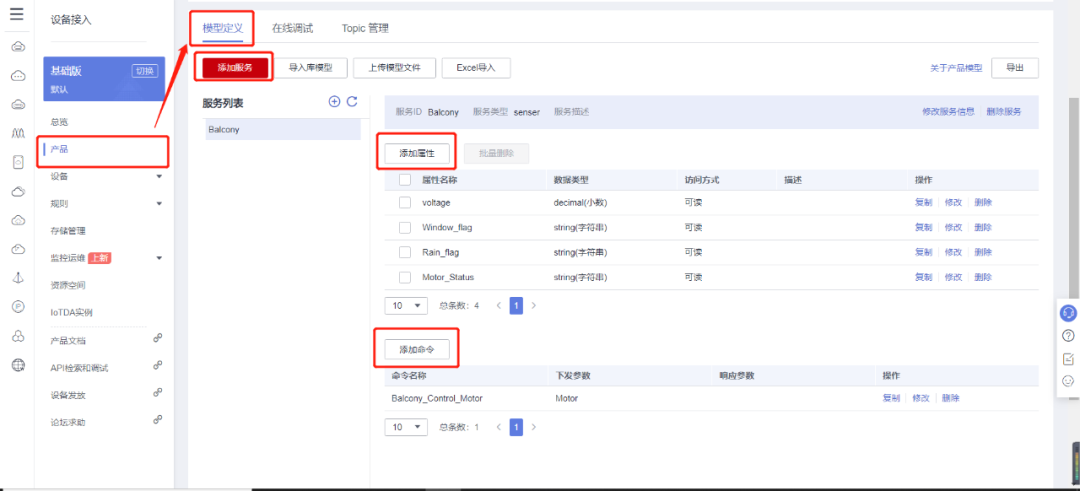The height and width of the screenshot is (491, 1080).
Task: Click the 导出 button
Action: pos(1015,67)
